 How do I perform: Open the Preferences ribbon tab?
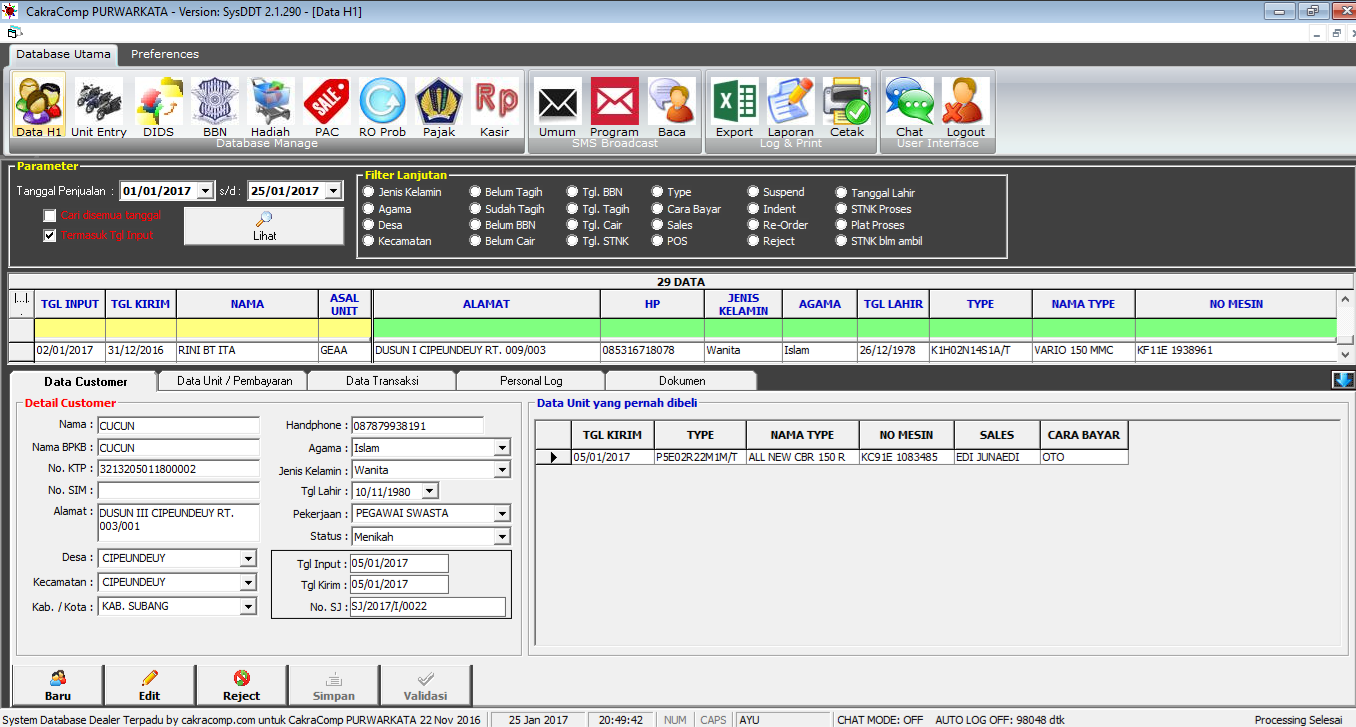coord(165,54)
